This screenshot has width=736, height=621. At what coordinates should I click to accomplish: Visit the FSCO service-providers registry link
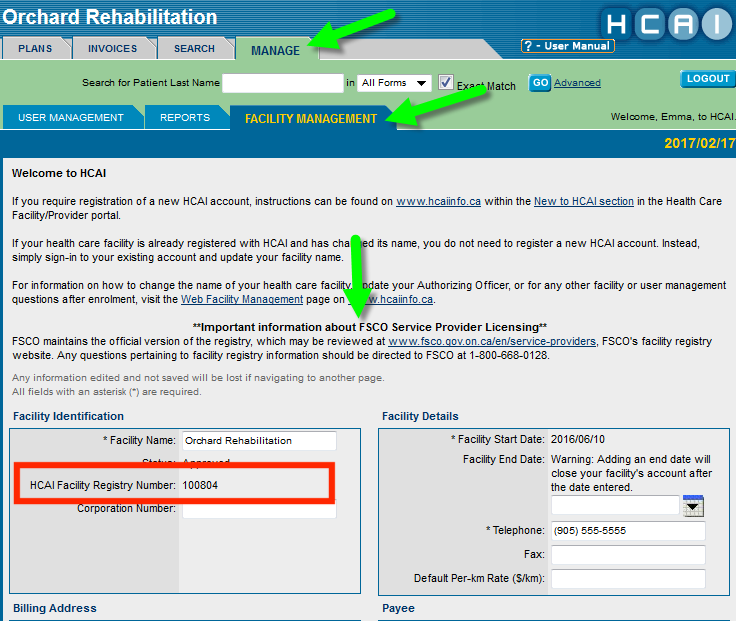(x=492, y=341)
